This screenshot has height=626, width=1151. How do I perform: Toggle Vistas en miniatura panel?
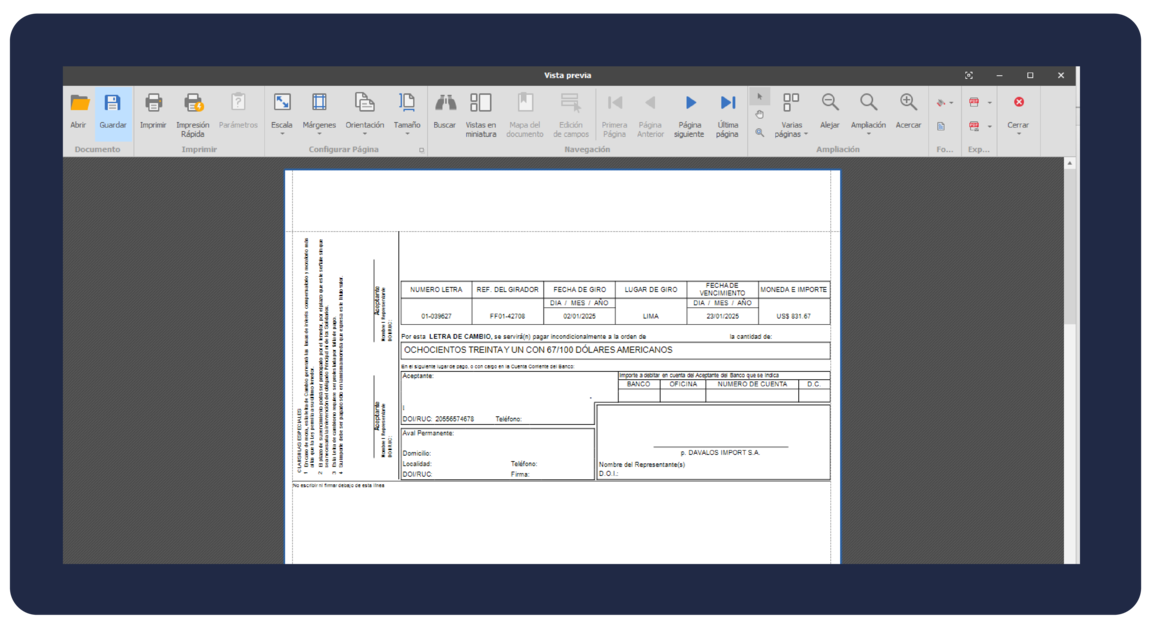pos(481,103)
